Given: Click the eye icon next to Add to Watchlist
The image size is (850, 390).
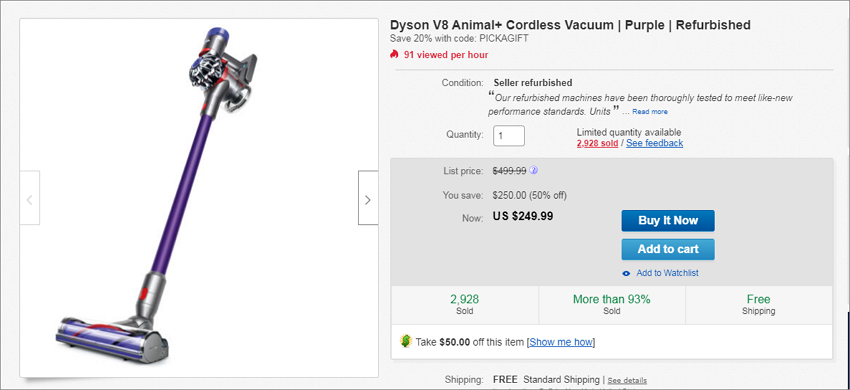Looking at the screenshot, I should 627,273.
